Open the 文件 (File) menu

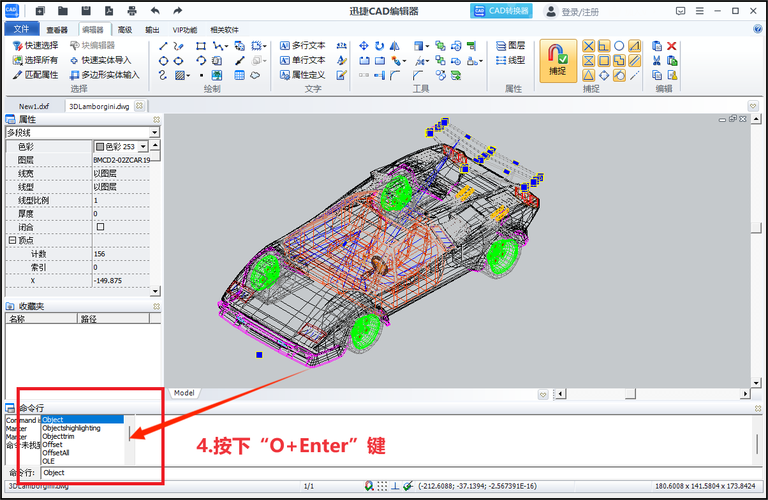click(21, 30)
